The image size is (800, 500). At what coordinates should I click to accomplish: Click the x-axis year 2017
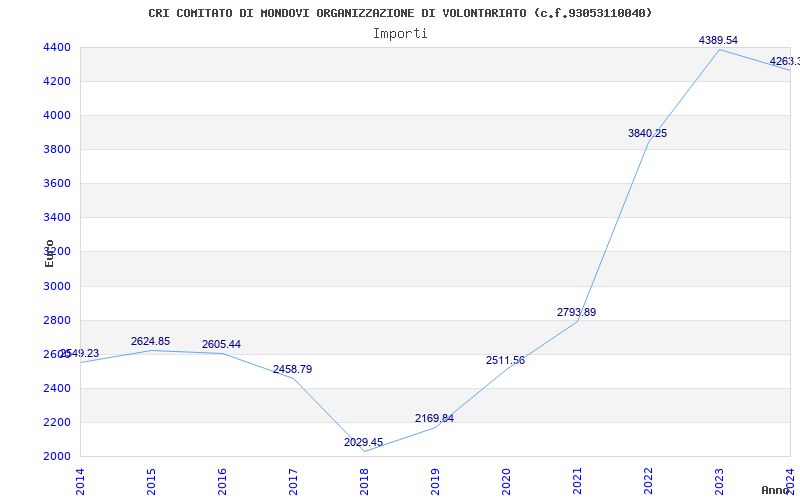(x=293, y=482)
